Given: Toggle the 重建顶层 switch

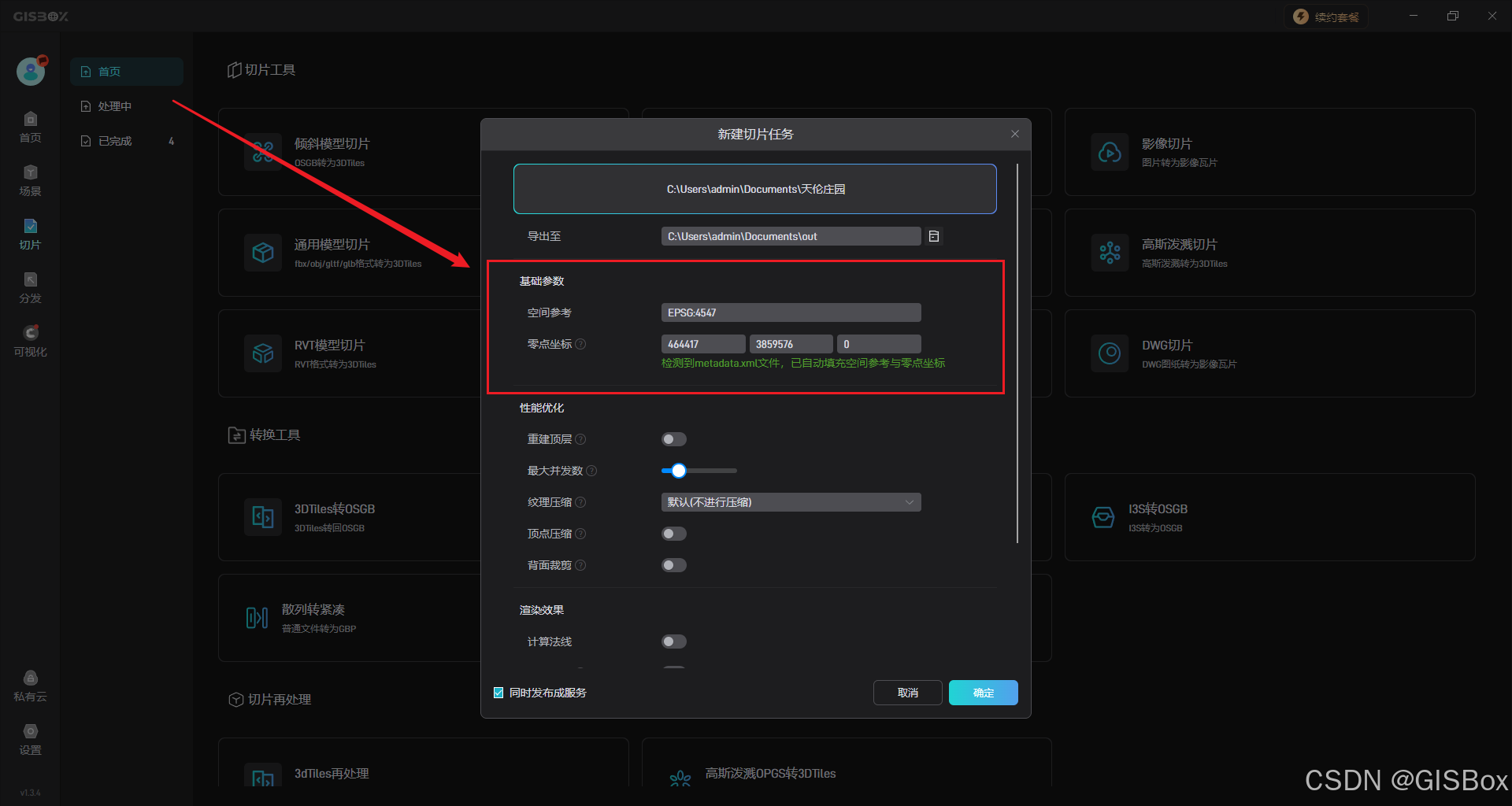Looking at the screenshot, I should (x=674, y=439).
